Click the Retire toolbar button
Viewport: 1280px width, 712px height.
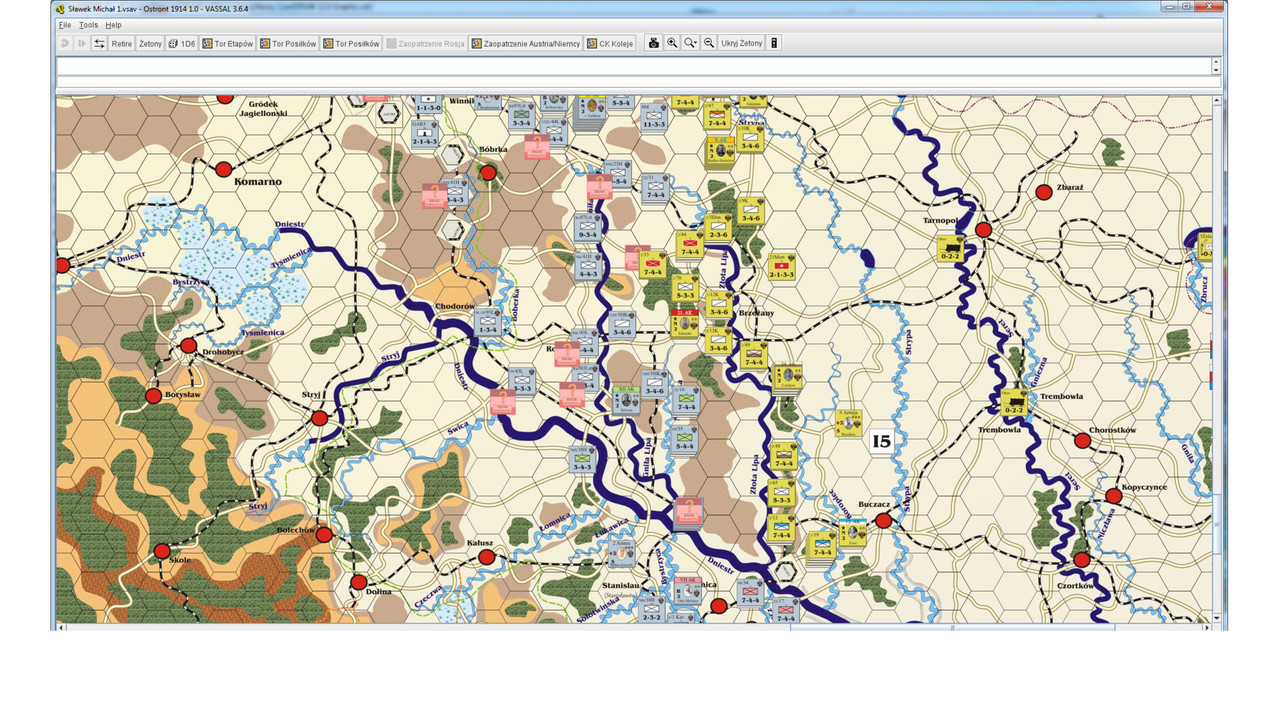tap(121, 43)
